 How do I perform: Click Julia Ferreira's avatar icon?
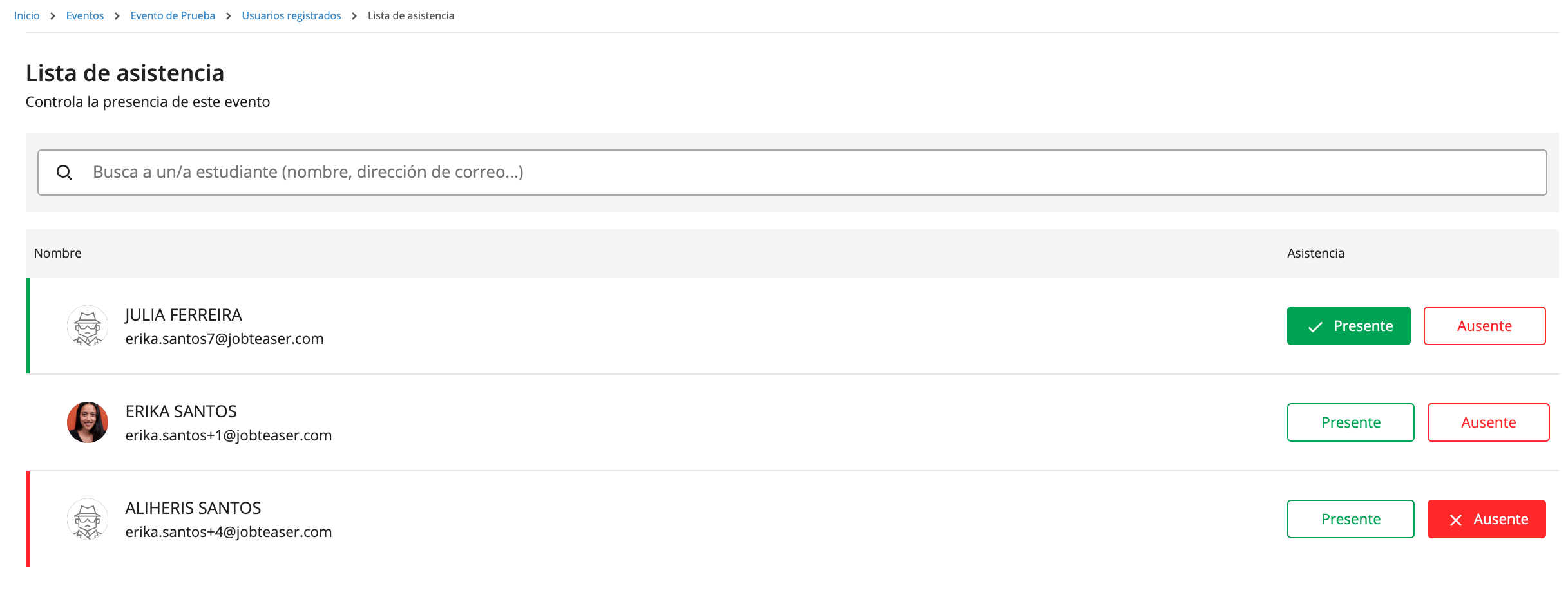pos(88,326)
